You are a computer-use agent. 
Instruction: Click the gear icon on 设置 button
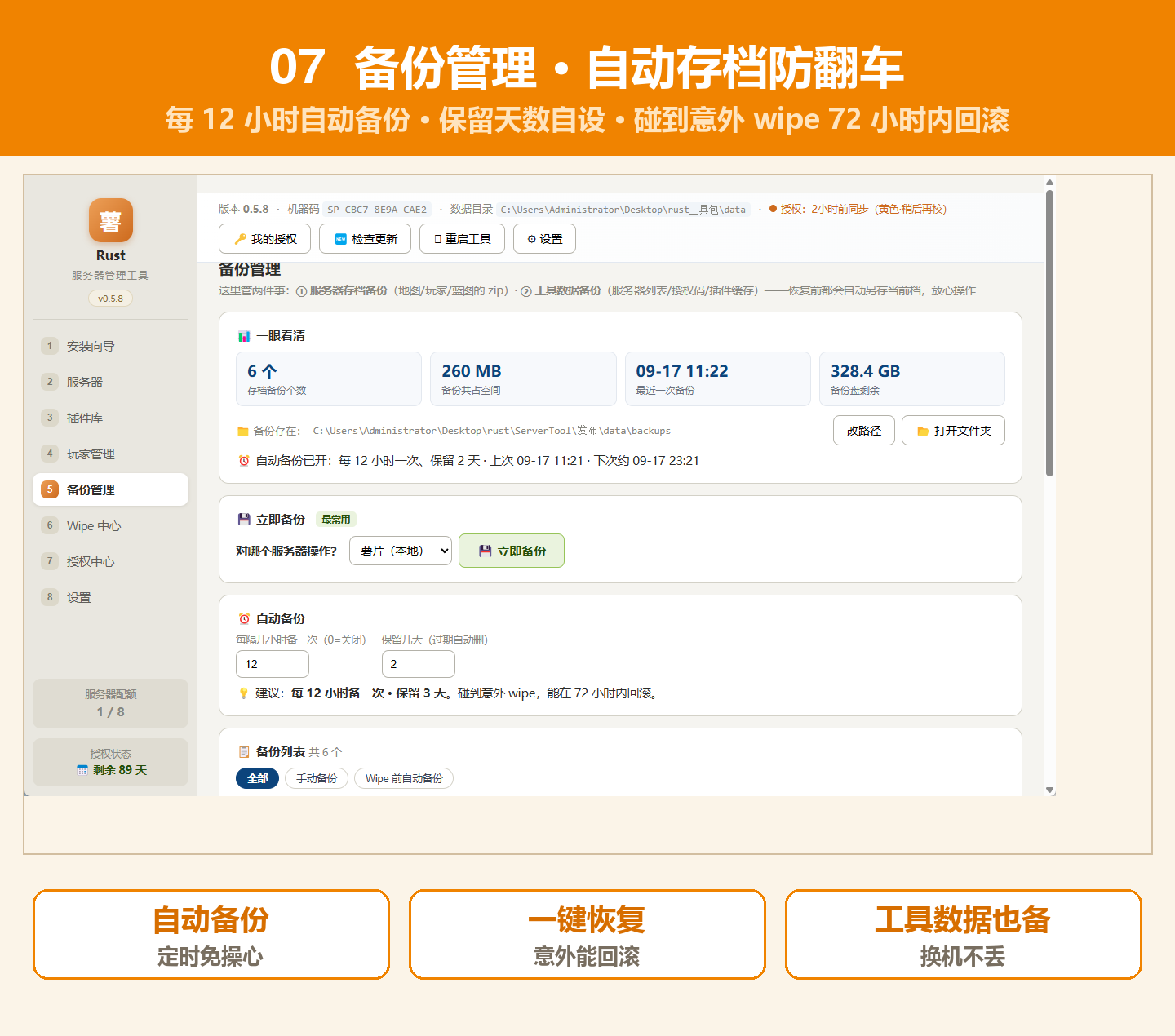[x=532, y=239]
